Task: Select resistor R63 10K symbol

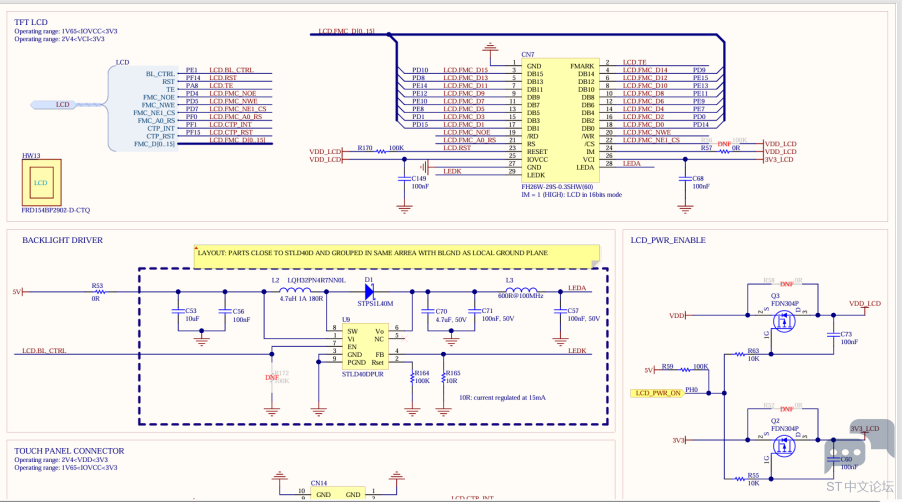Action: 740,354
